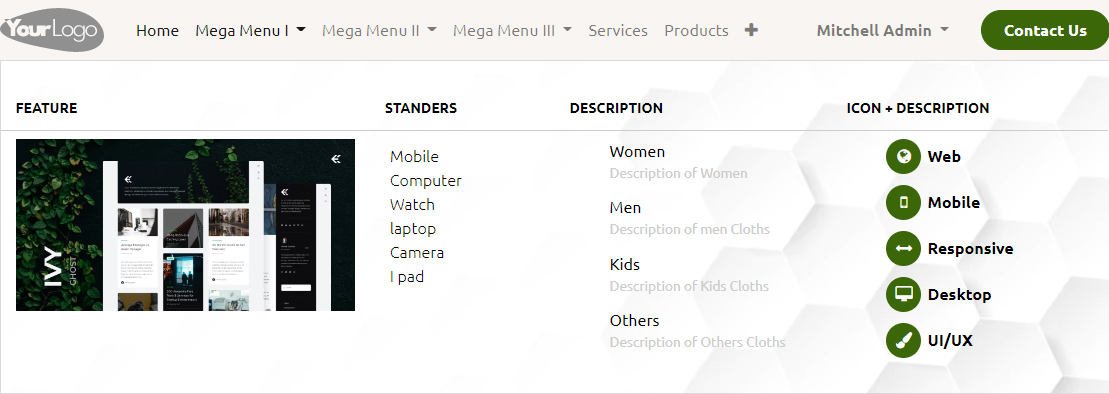Click the Responsive arrows icon
1109x394 pixels.
pyautogui.click(x=903, y=248)
